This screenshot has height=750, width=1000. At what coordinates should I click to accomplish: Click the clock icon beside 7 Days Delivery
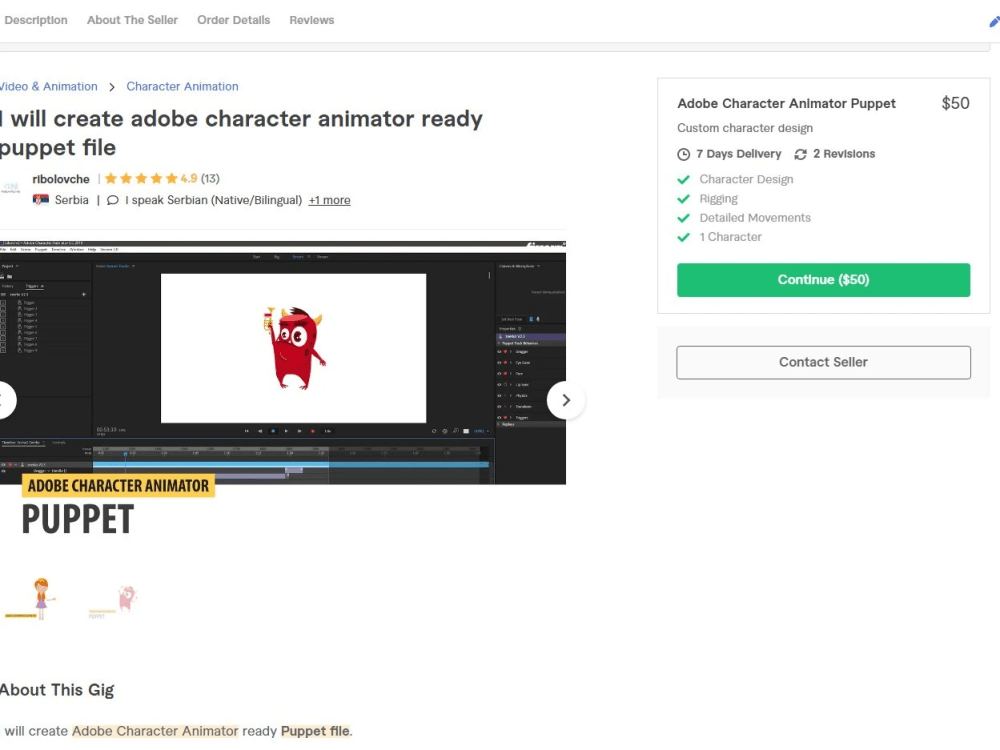tap(683, 154)
